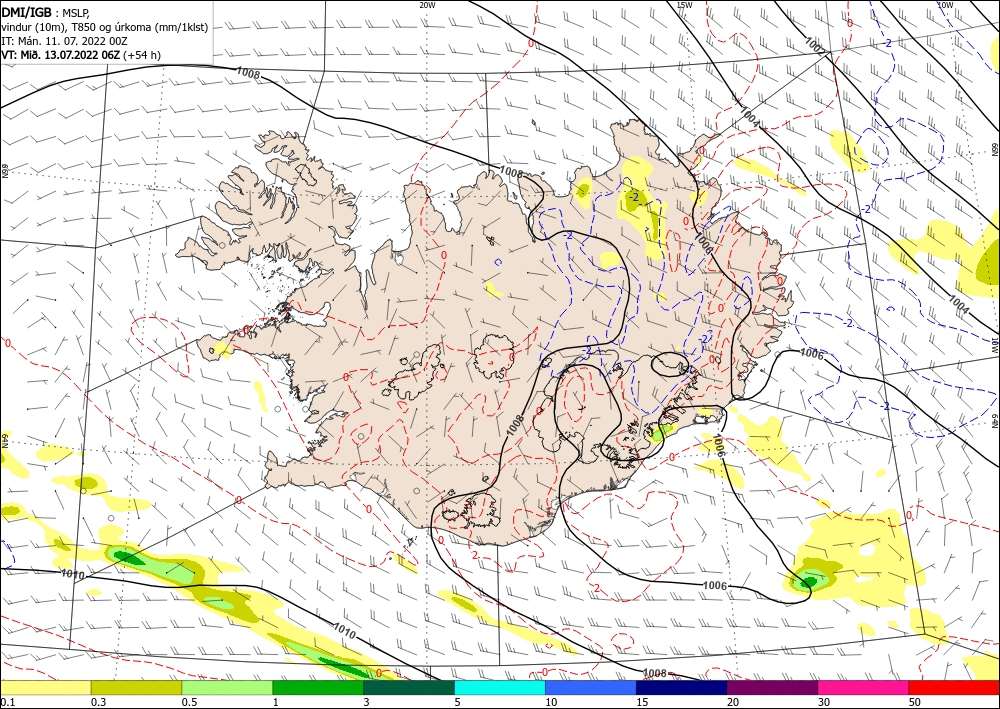This screenshot has width=1000, height=709.
Task: Pick the cyan 5–10 mm legend swatch
Action: point(500,687)
